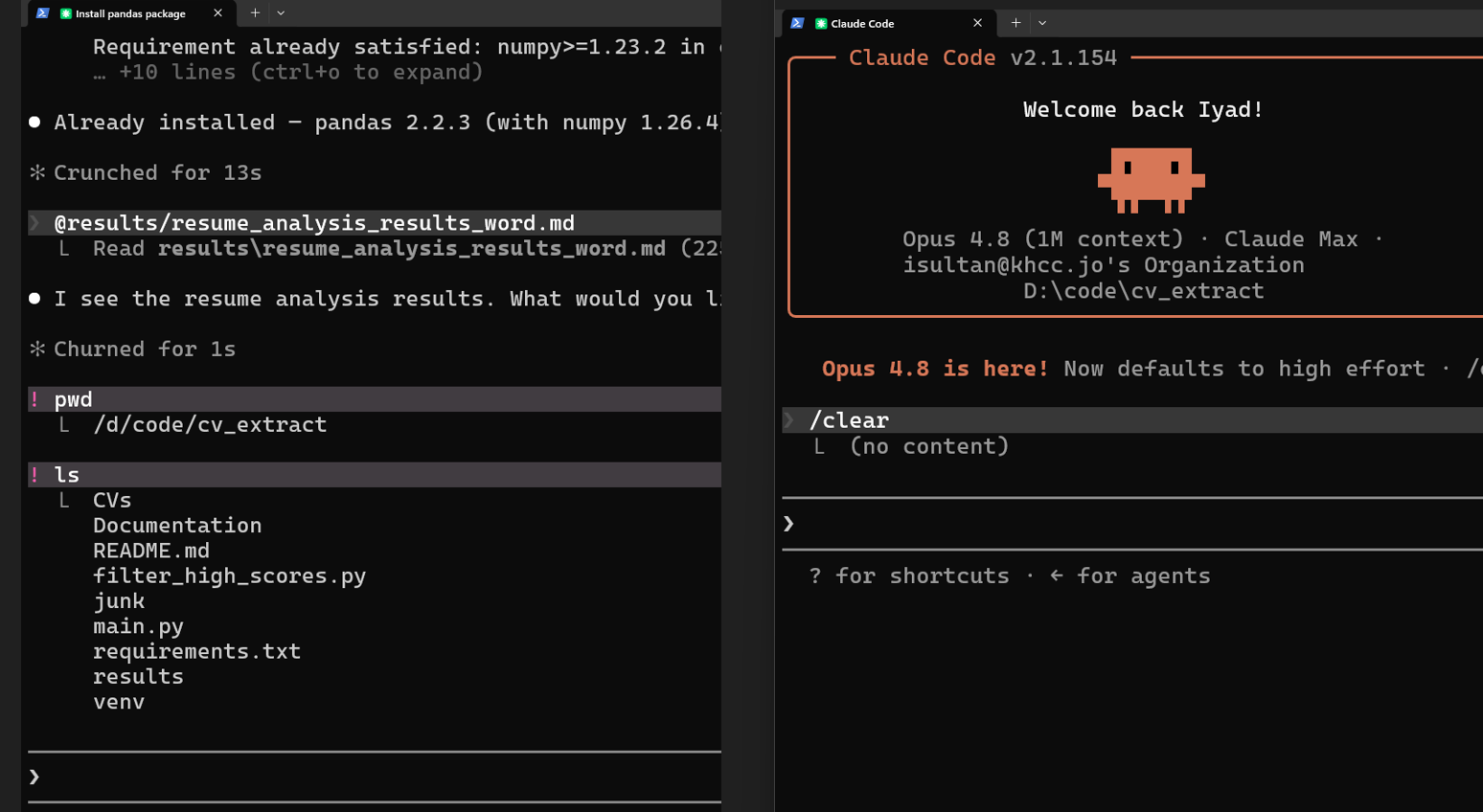Open a new tab in right terminal window

(1015, 23)
